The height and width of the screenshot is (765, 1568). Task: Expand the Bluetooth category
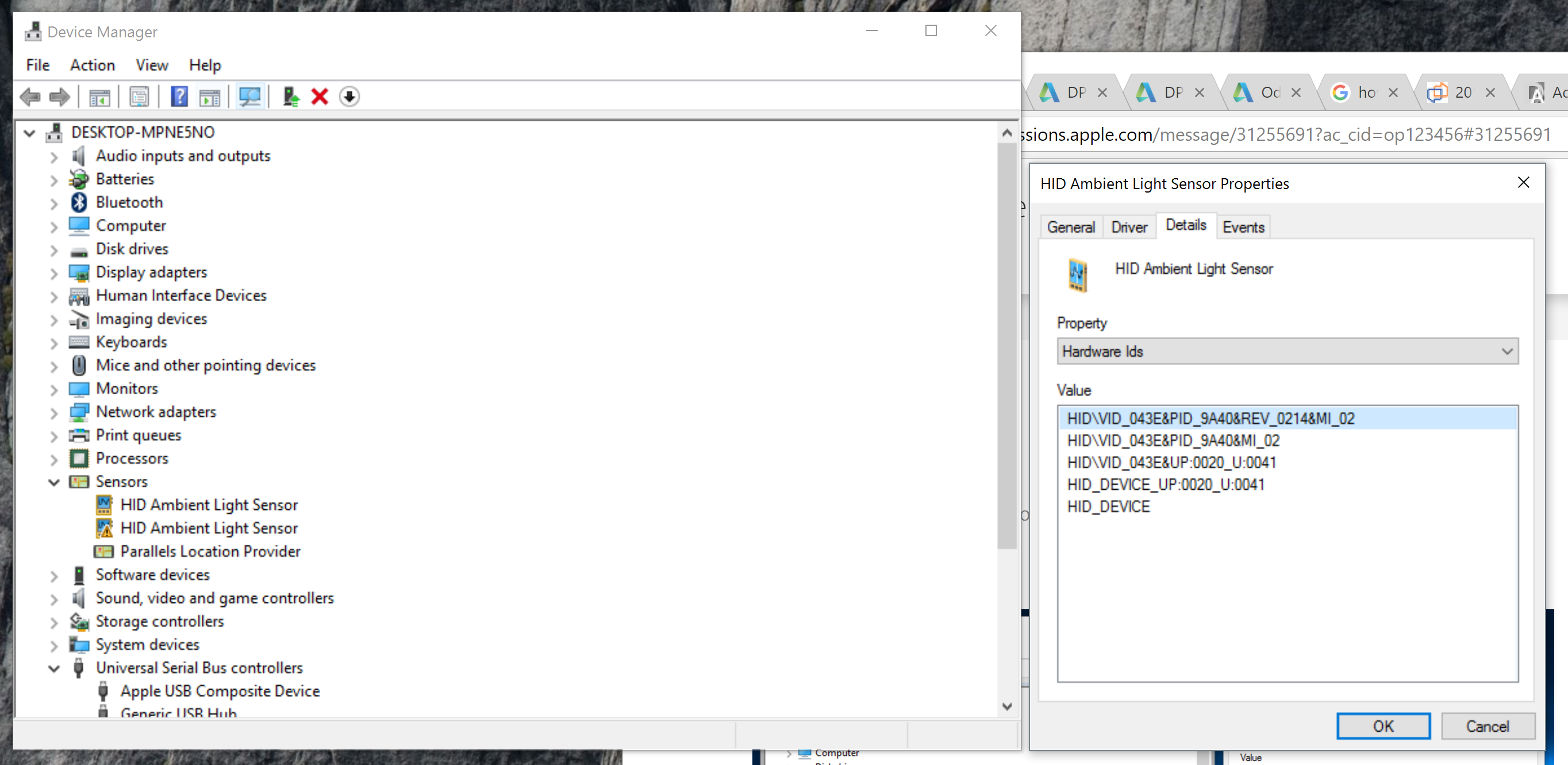click(54, 203)
